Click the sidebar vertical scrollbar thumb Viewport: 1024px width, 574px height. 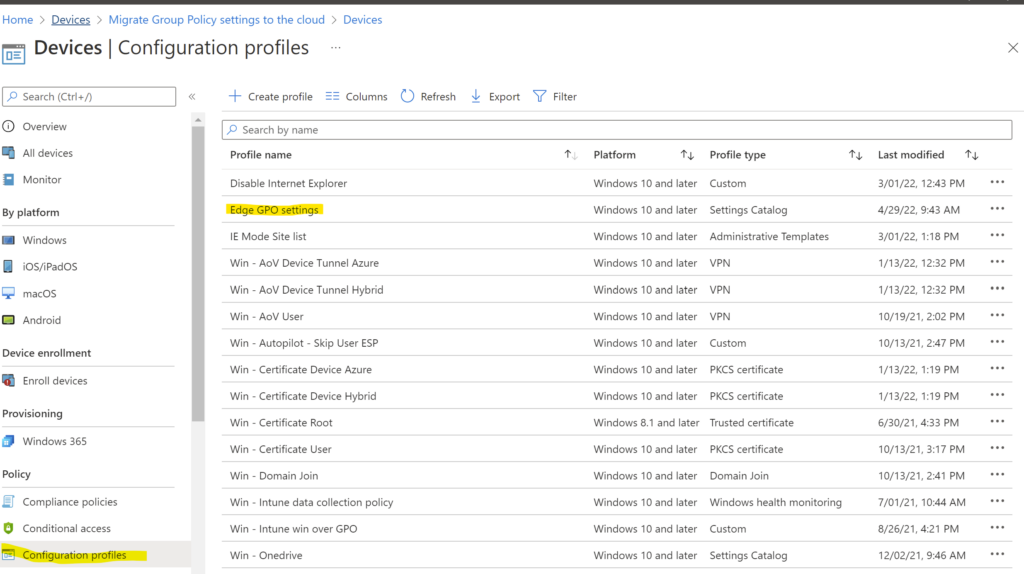(198, 274)
